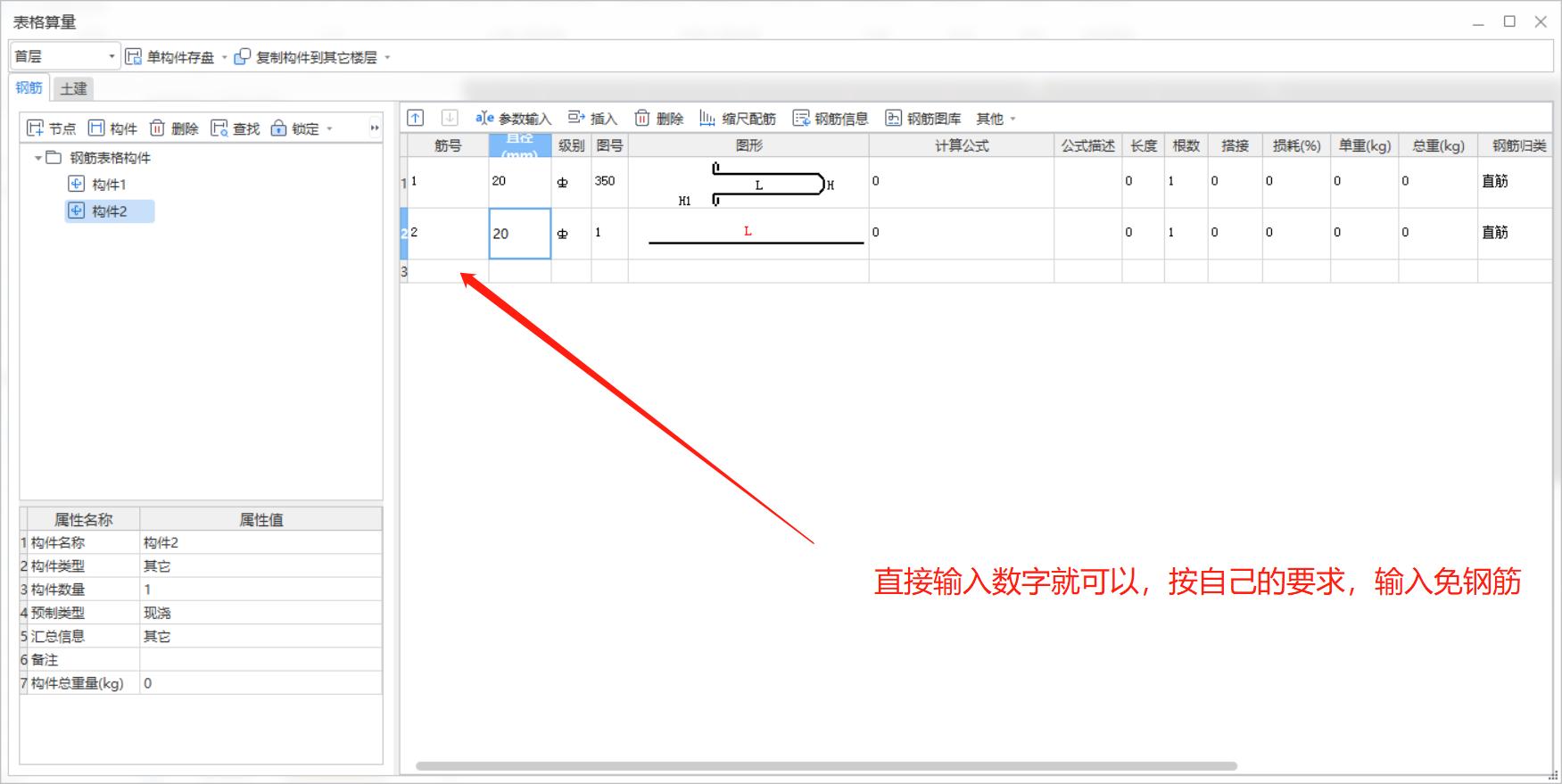
Task: Click the 构件2 item icon
Action: tap(77, 210)
